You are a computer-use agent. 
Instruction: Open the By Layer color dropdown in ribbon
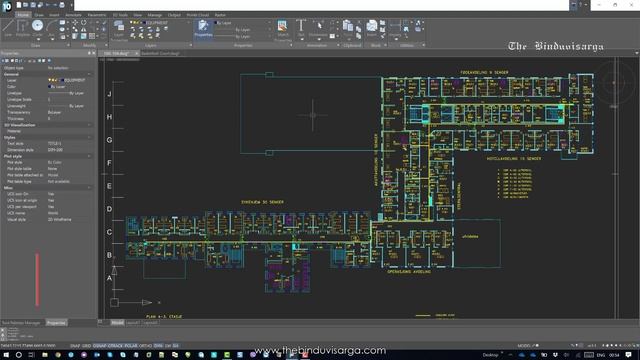[243, 23]
